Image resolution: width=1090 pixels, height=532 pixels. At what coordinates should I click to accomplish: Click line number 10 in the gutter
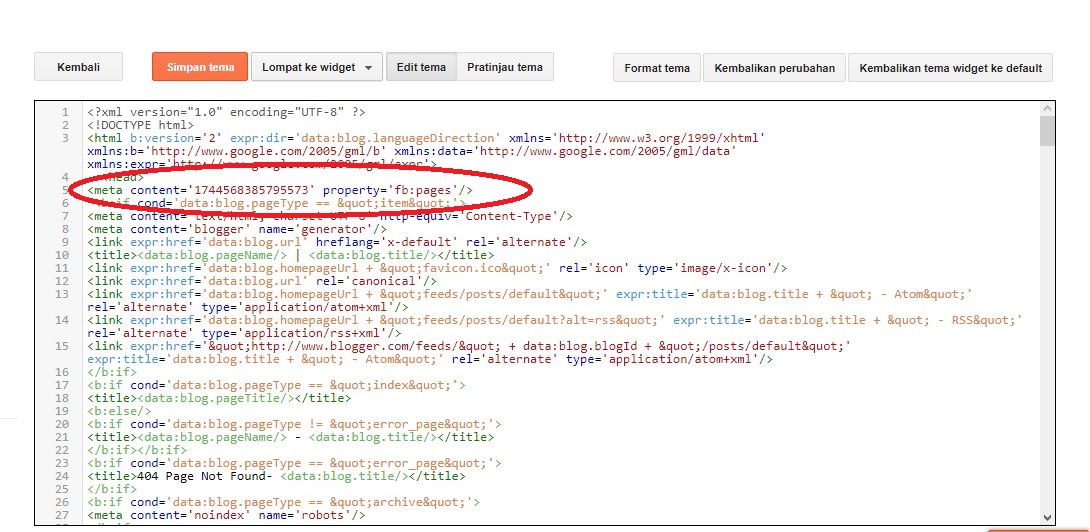[x=63, y=255]
